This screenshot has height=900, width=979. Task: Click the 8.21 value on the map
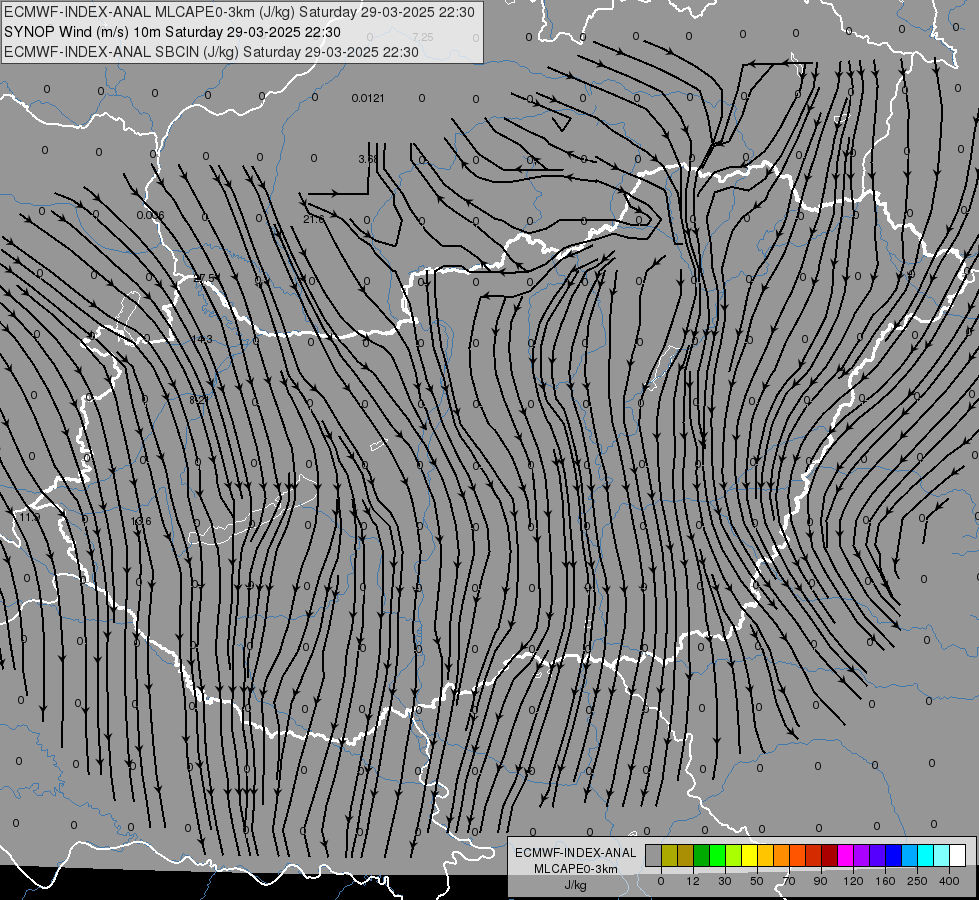(x=199, y=399)
